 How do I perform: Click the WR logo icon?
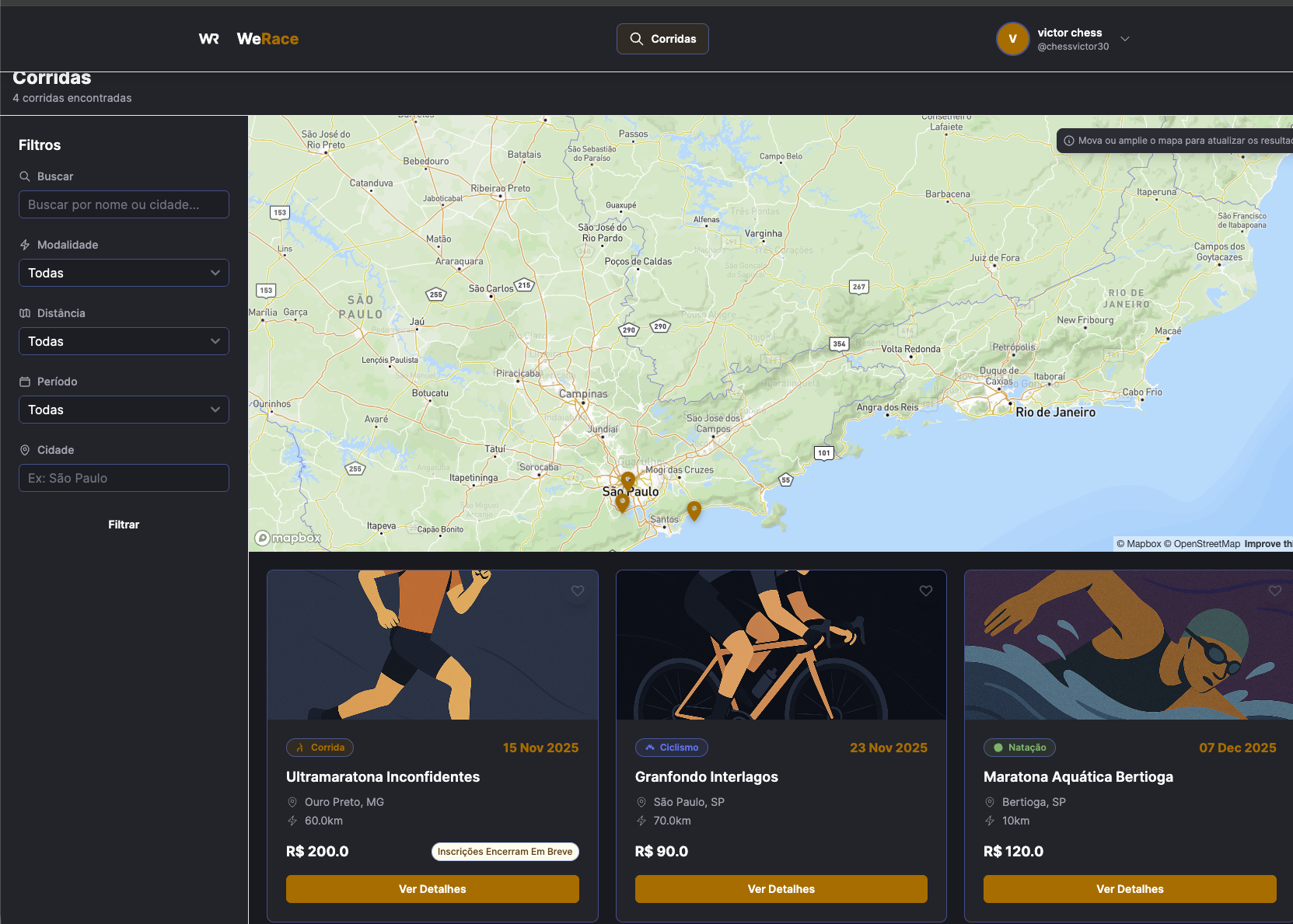point(208,39)
